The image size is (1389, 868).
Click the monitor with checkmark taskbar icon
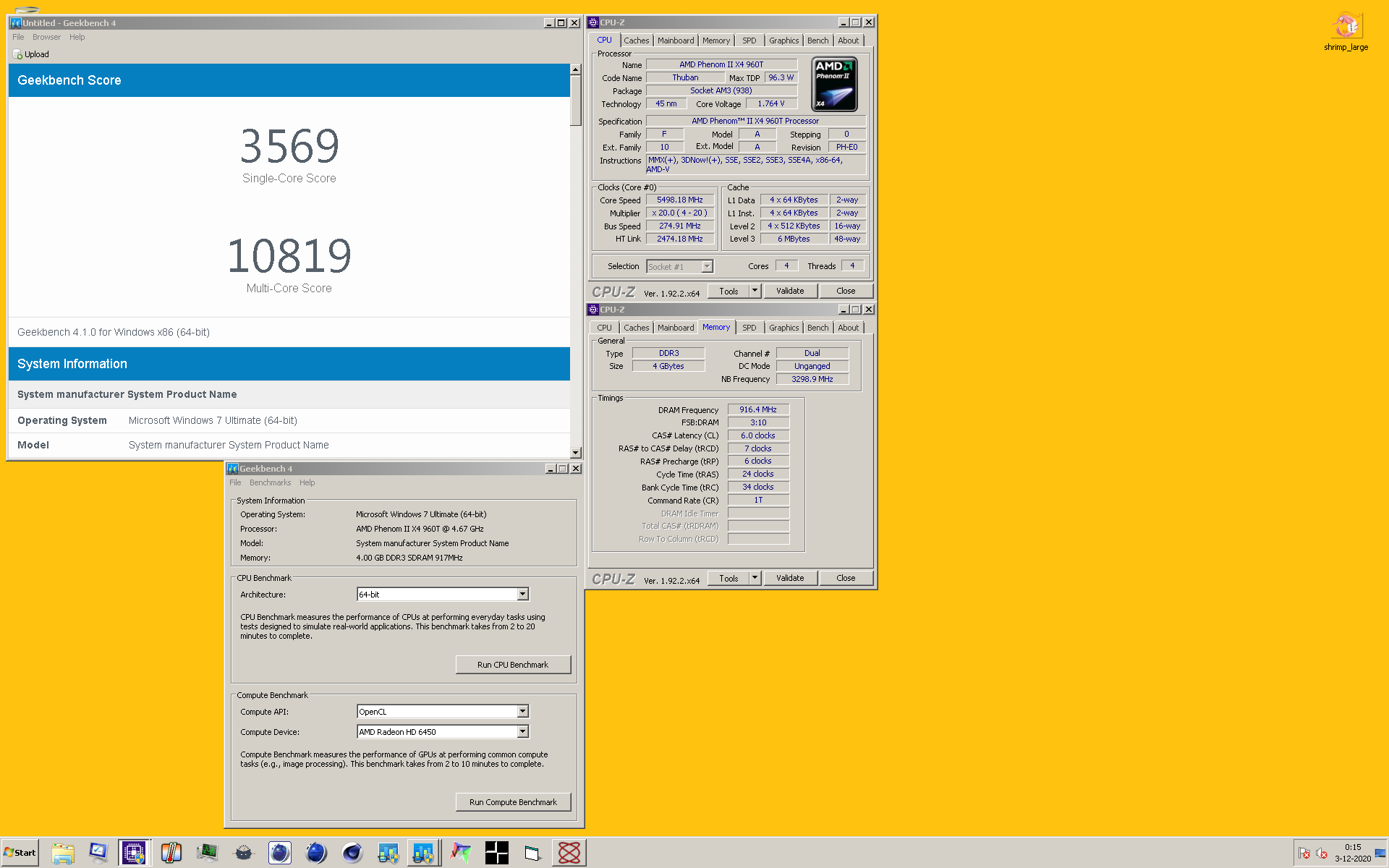click(x=98, y=854)
